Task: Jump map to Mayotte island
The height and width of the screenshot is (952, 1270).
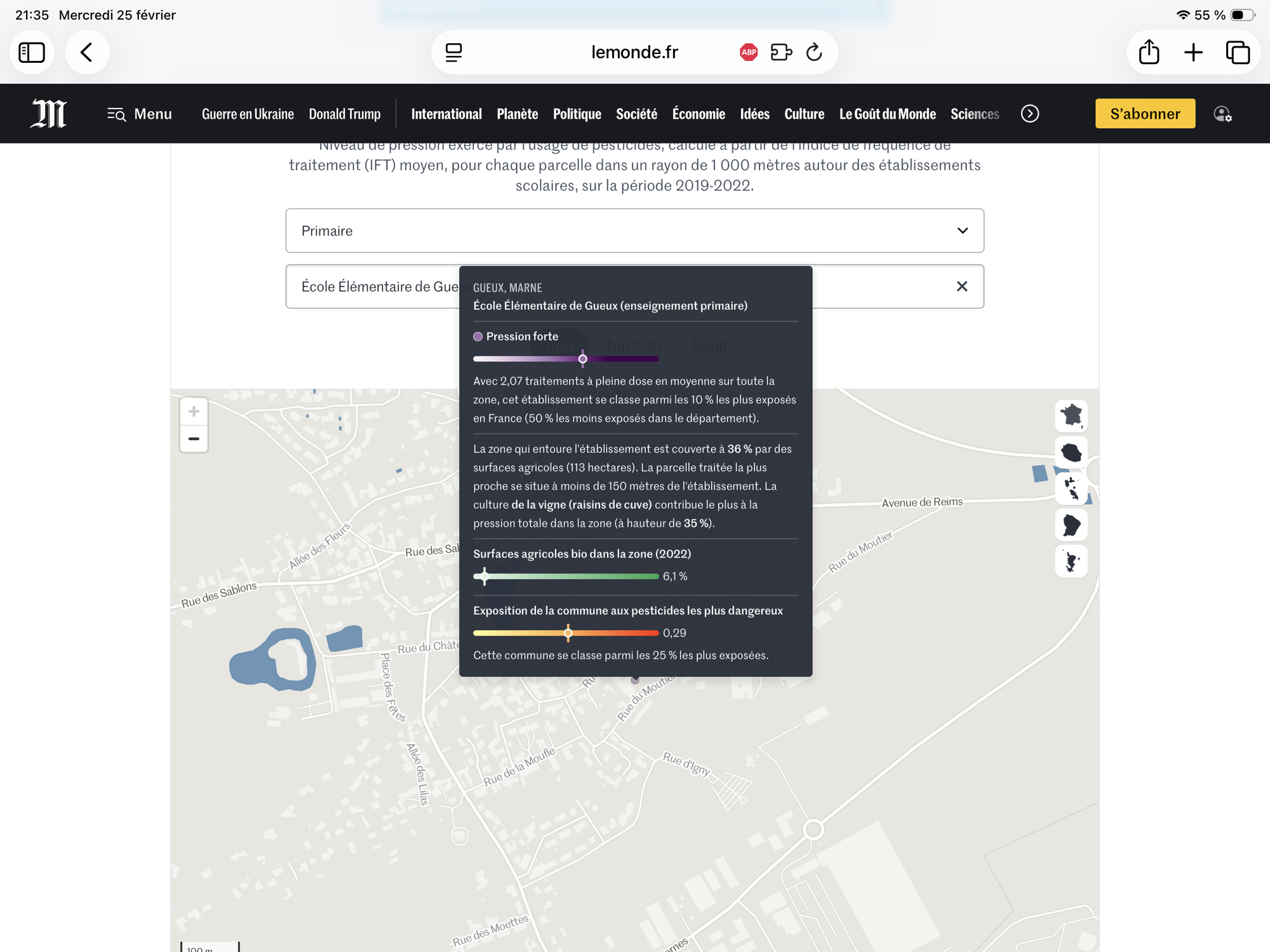Action: tap(1071, 561)
